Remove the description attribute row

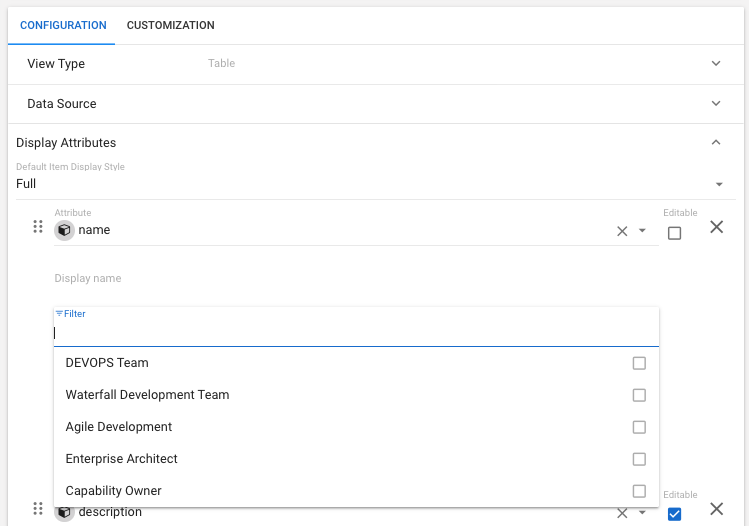tap(716, 509)
